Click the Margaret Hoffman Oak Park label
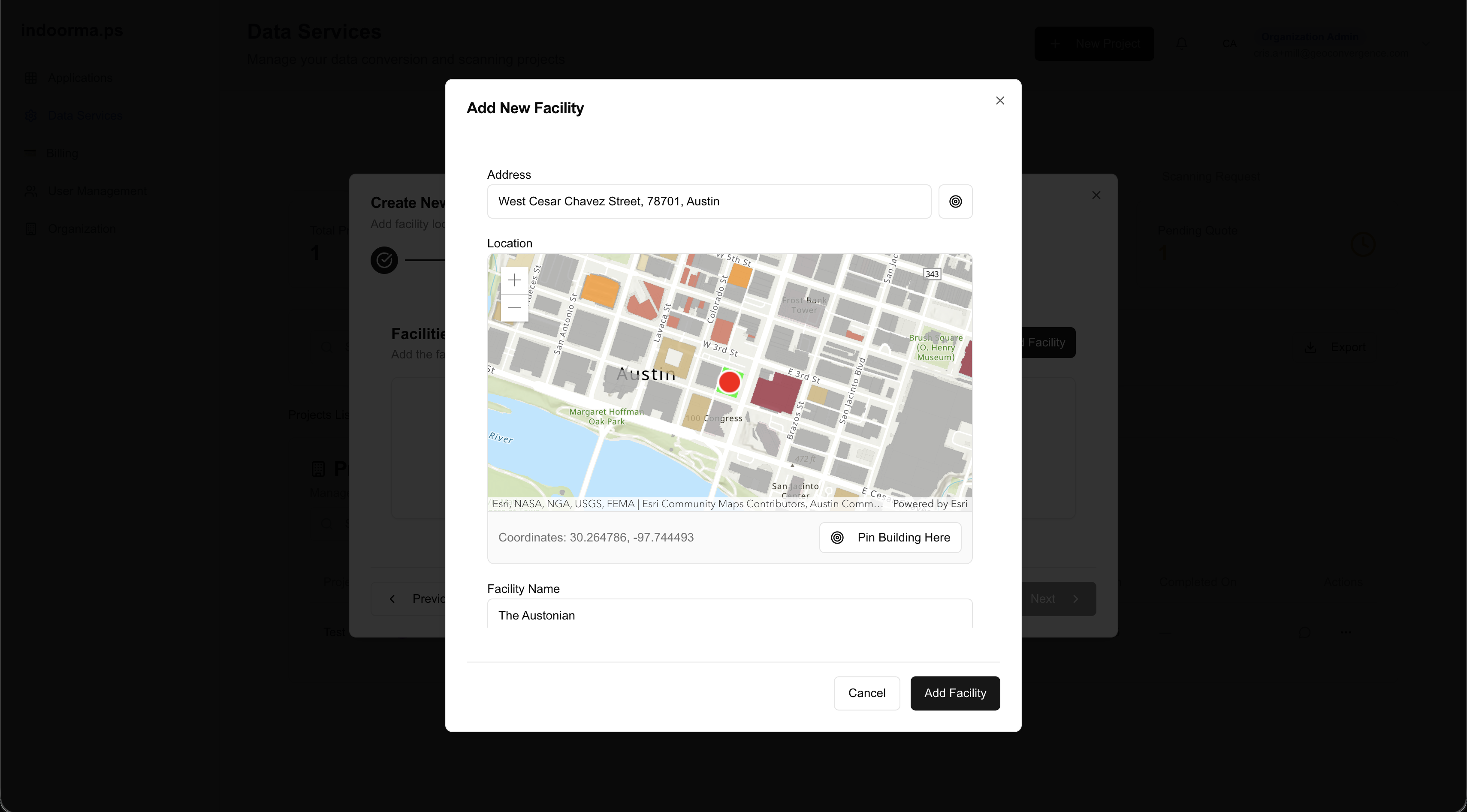 [x=607, y=417]
